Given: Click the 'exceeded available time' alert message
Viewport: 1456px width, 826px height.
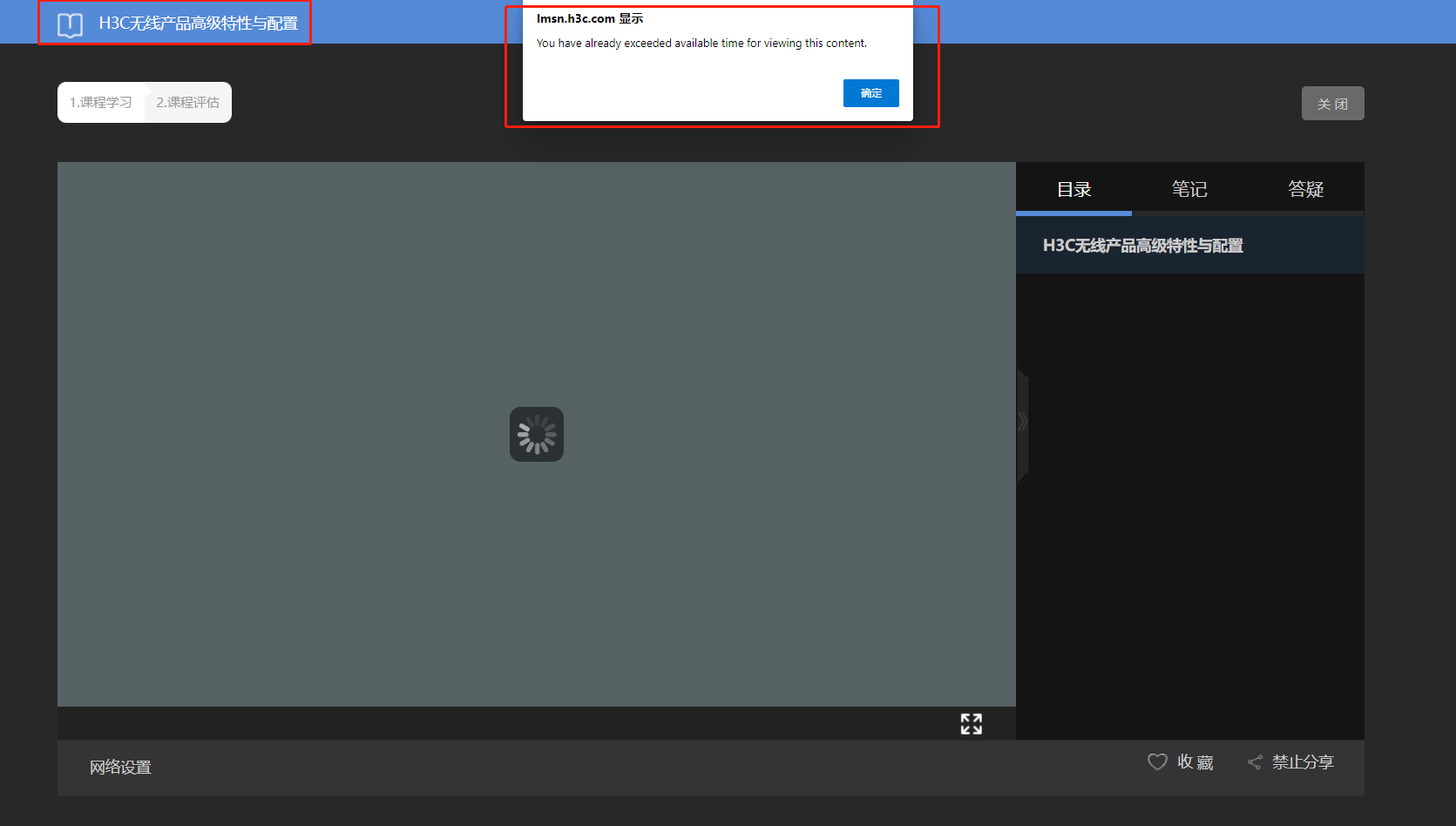Looking at the screenshot, I should pos(701,44).
